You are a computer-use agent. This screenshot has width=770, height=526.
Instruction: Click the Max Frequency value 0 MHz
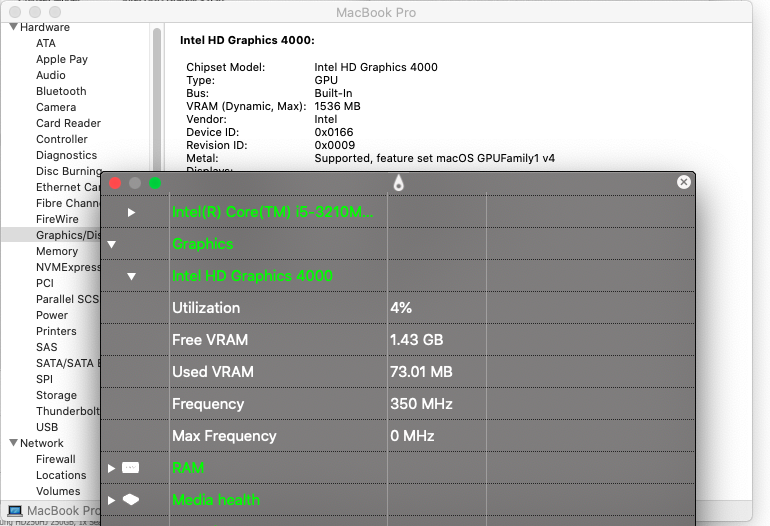[x=412, y=436]
